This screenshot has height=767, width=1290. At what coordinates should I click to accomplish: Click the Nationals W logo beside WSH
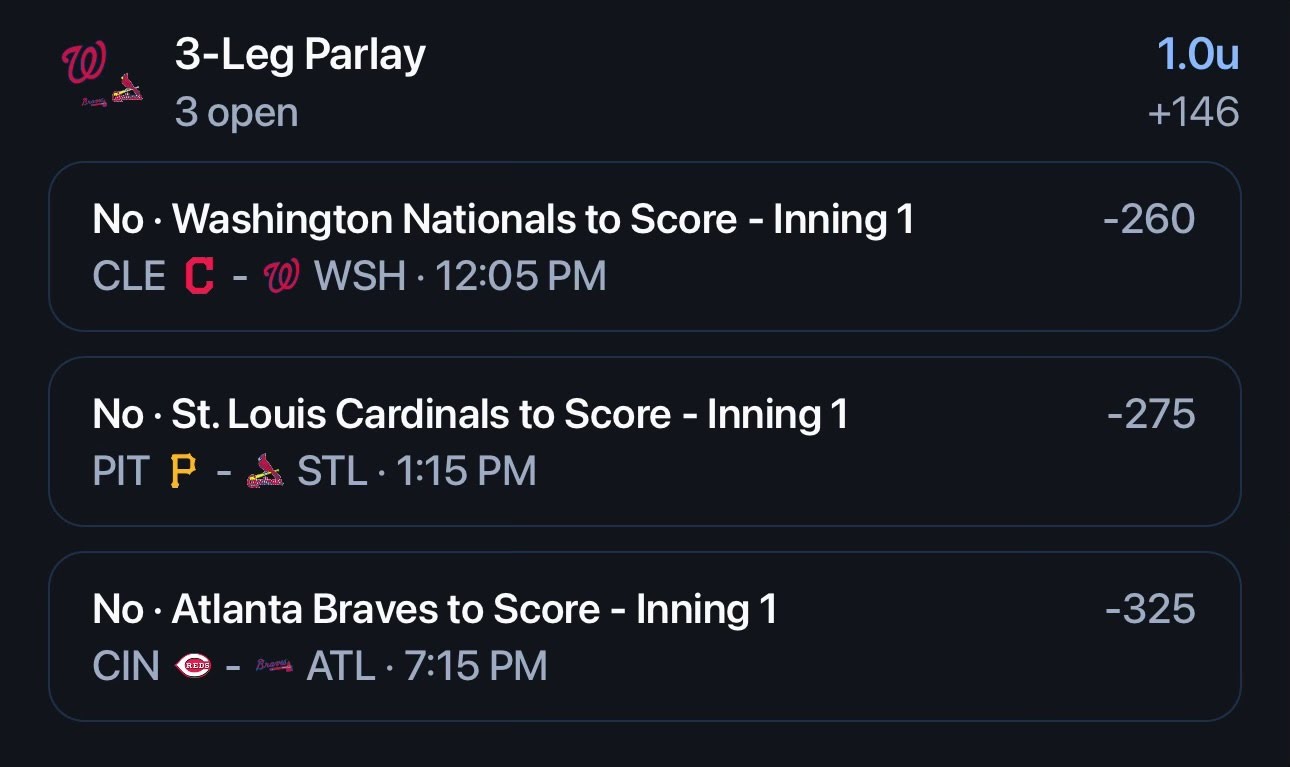click(x=281, y=276)
